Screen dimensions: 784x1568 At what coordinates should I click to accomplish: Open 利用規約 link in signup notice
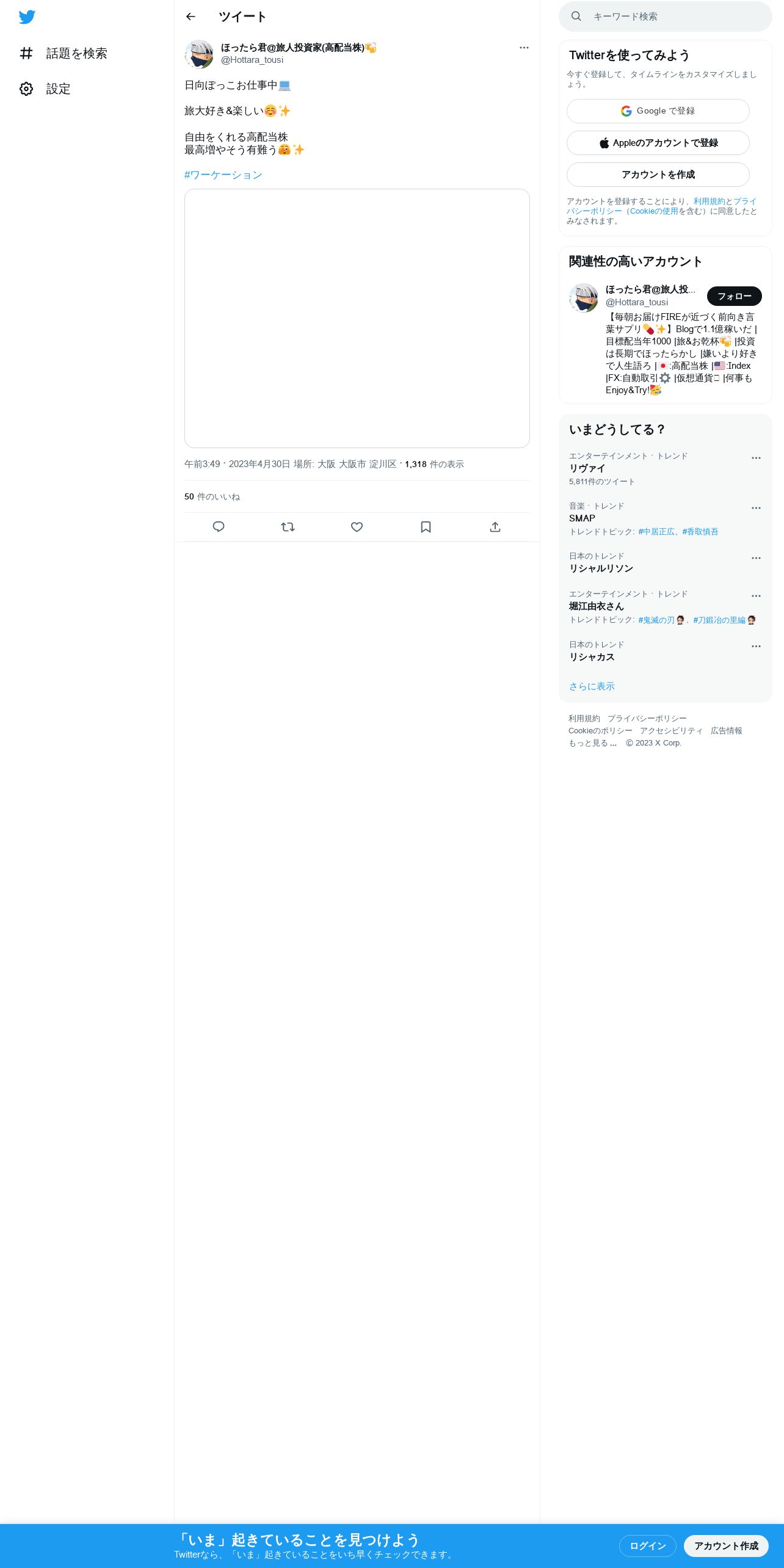pyautogui.click(x=709, y=201)
